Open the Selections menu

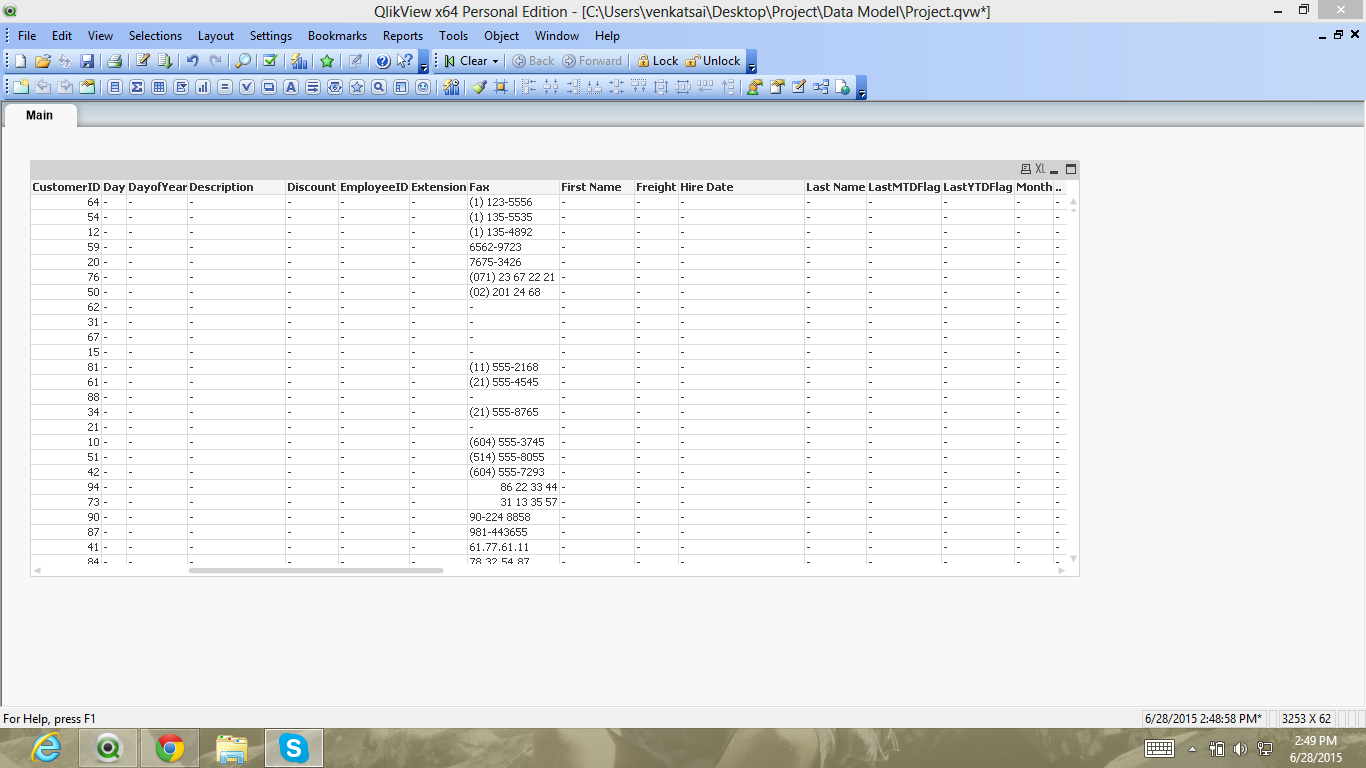(155, 35)
